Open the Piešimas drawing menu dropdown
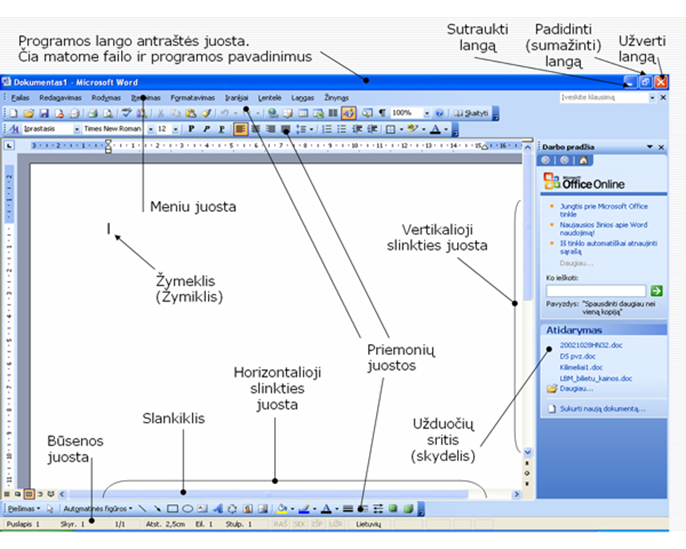This screenshot has height=549, width=686. click(24, 509)
